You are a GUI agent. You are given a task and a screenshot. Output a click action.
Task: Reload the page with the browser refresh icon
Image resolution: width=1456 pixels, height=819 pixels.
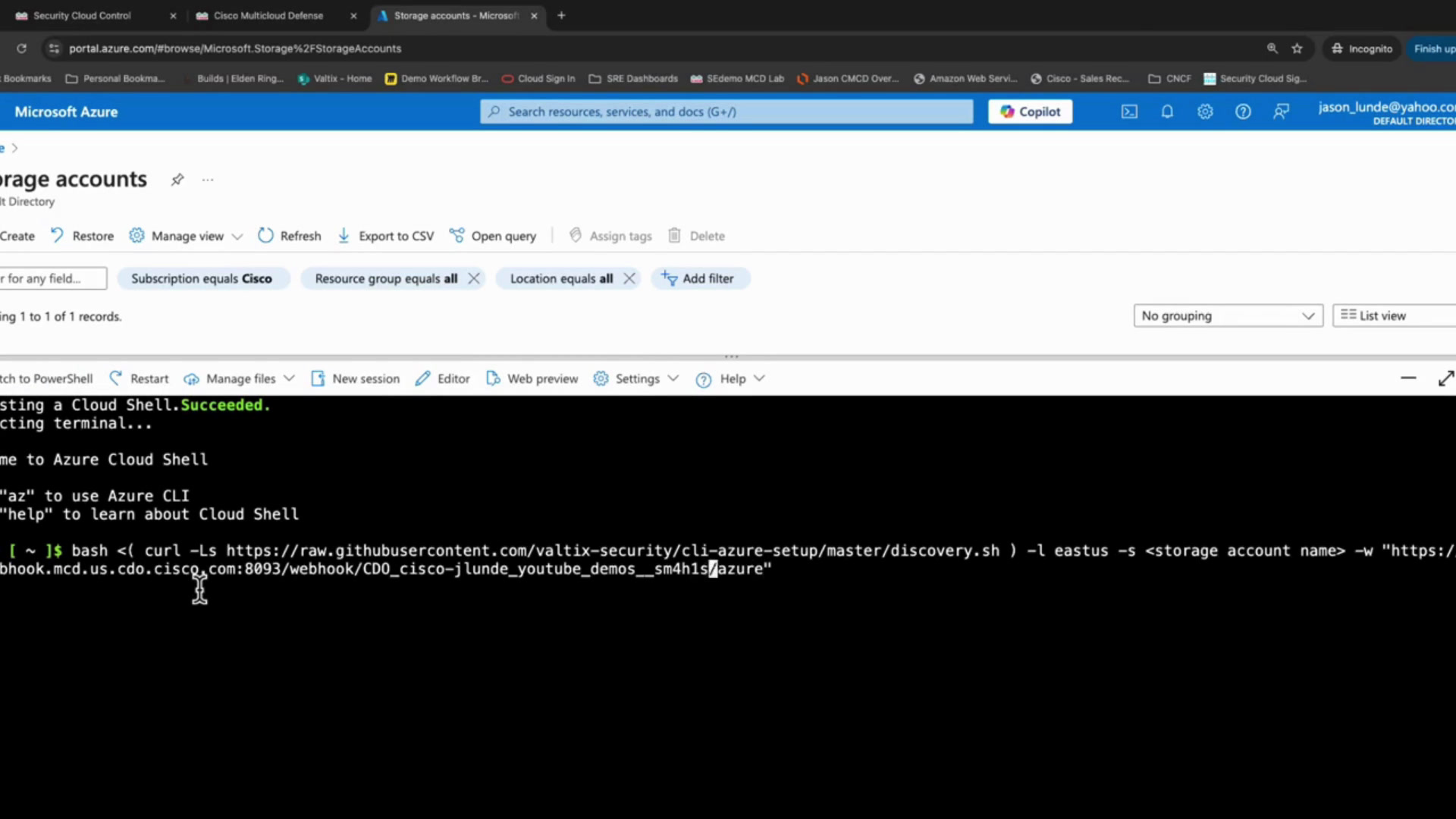click(x=21, y=49)
